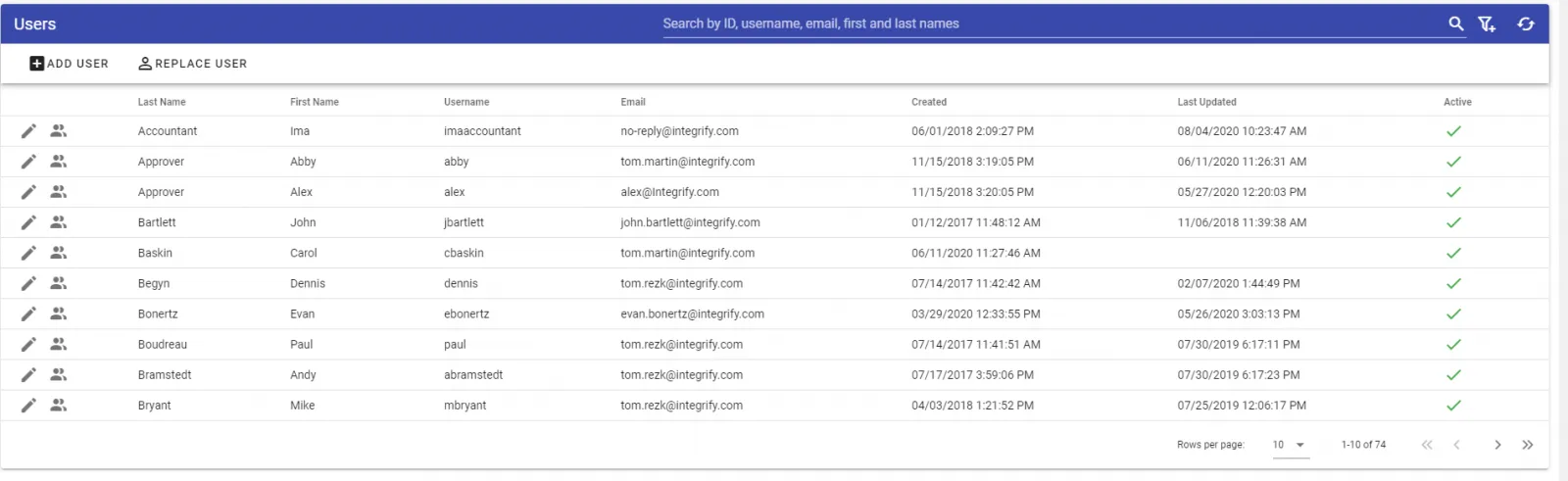
Task: Open groups icon for Dennis Begyn
Action: pos(59,282)
